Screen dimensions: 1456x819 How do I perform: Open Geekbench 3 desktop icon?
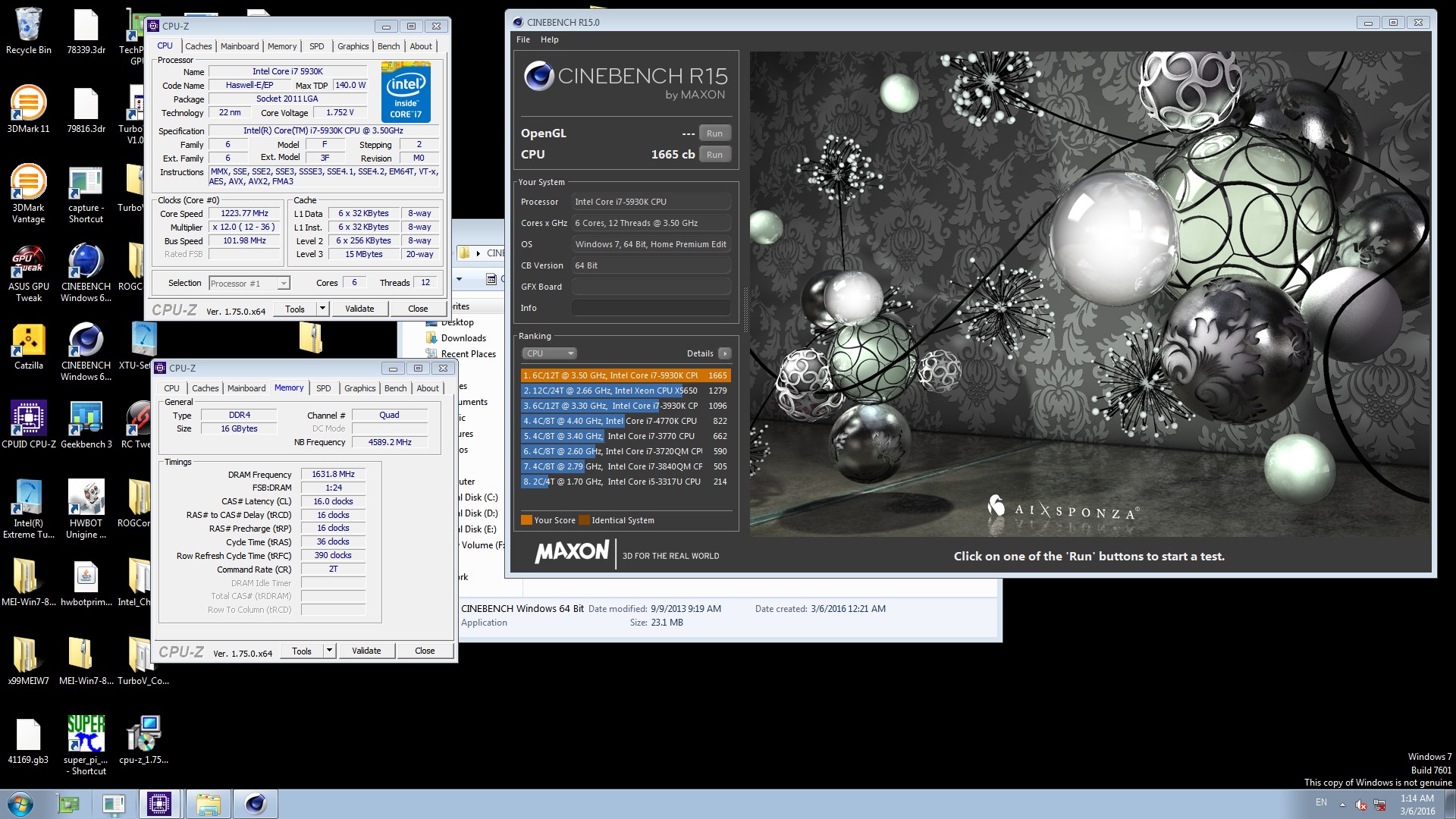click(86, 425)
